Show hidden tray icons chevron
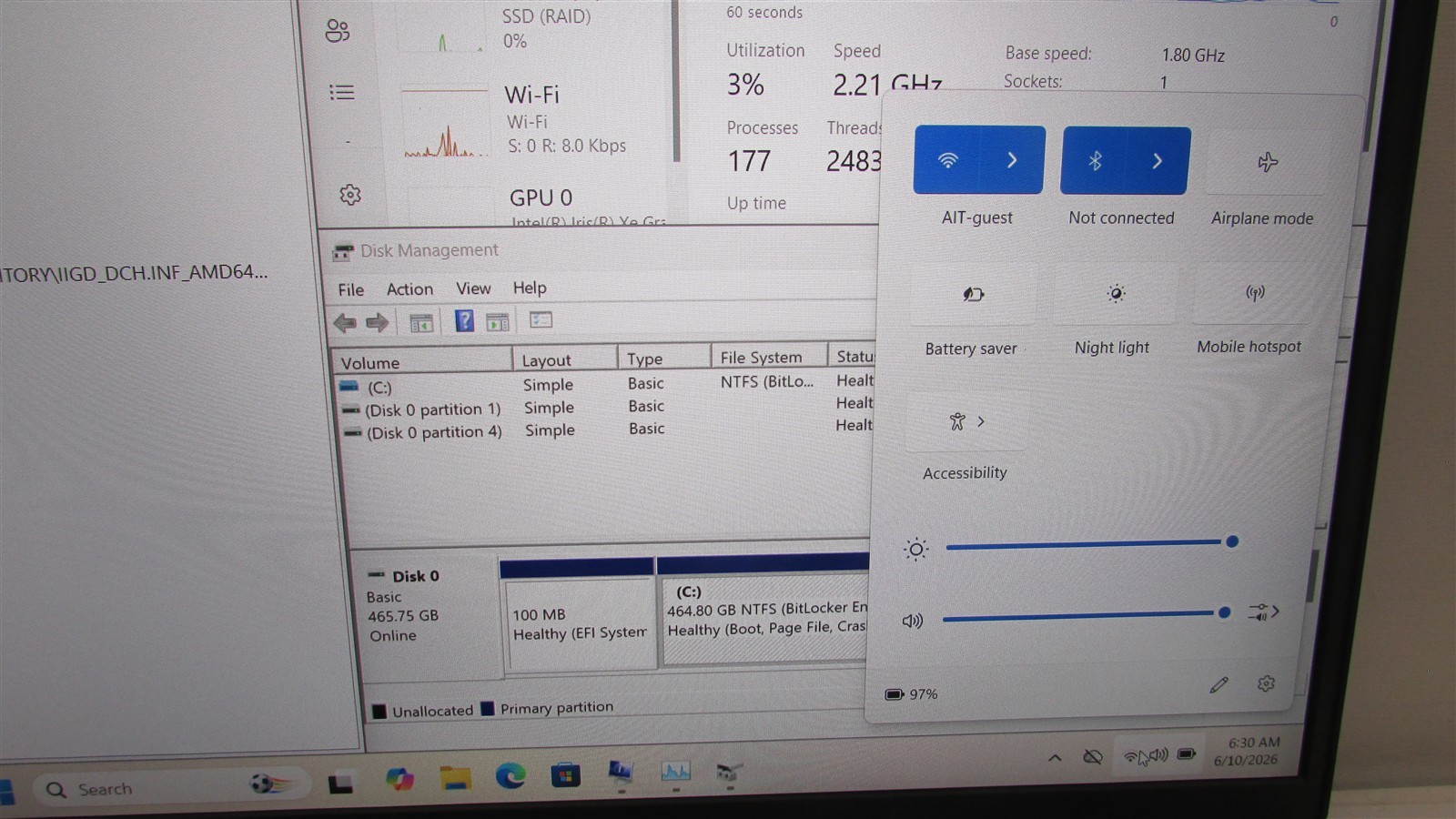The image size is (1456, 819). pos(1055,758)
